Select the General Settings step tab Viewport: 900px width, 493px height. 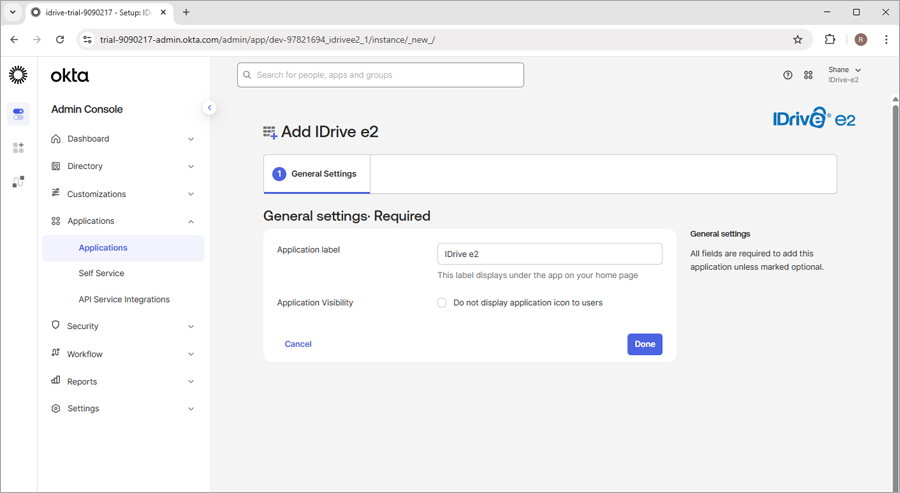316,174
